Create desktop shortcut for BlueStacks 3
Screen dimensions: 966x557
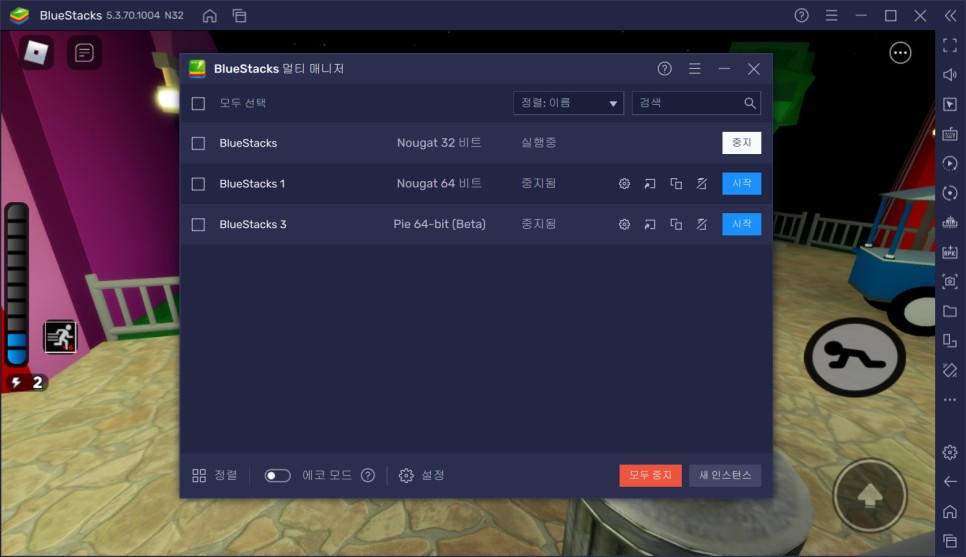point(650,224)
